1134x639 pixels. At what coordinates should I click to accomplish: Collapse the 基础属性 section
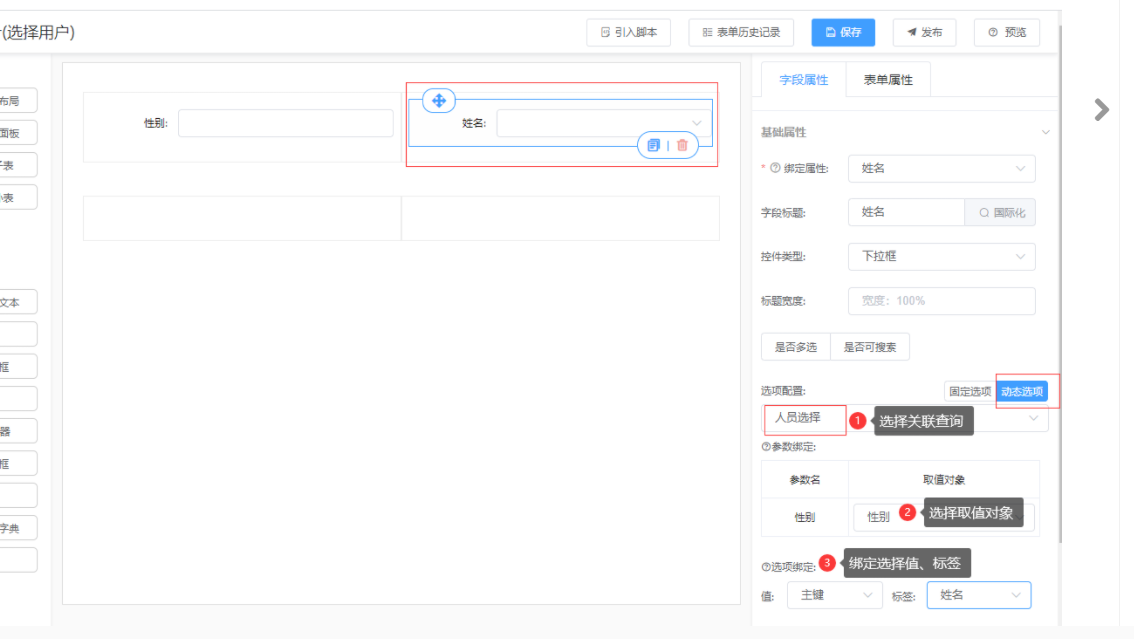[1045, 132]
